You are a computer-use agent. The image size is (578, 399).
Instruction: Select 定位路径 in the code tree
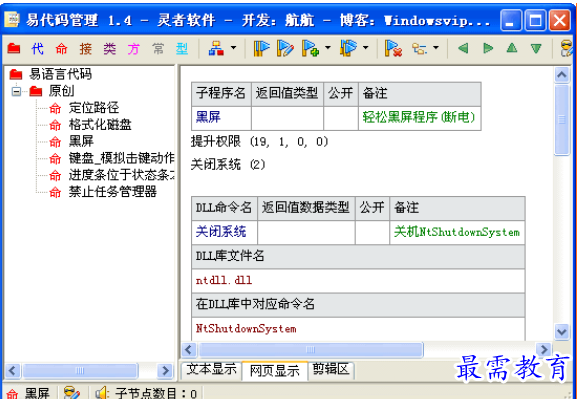(94, 108)
